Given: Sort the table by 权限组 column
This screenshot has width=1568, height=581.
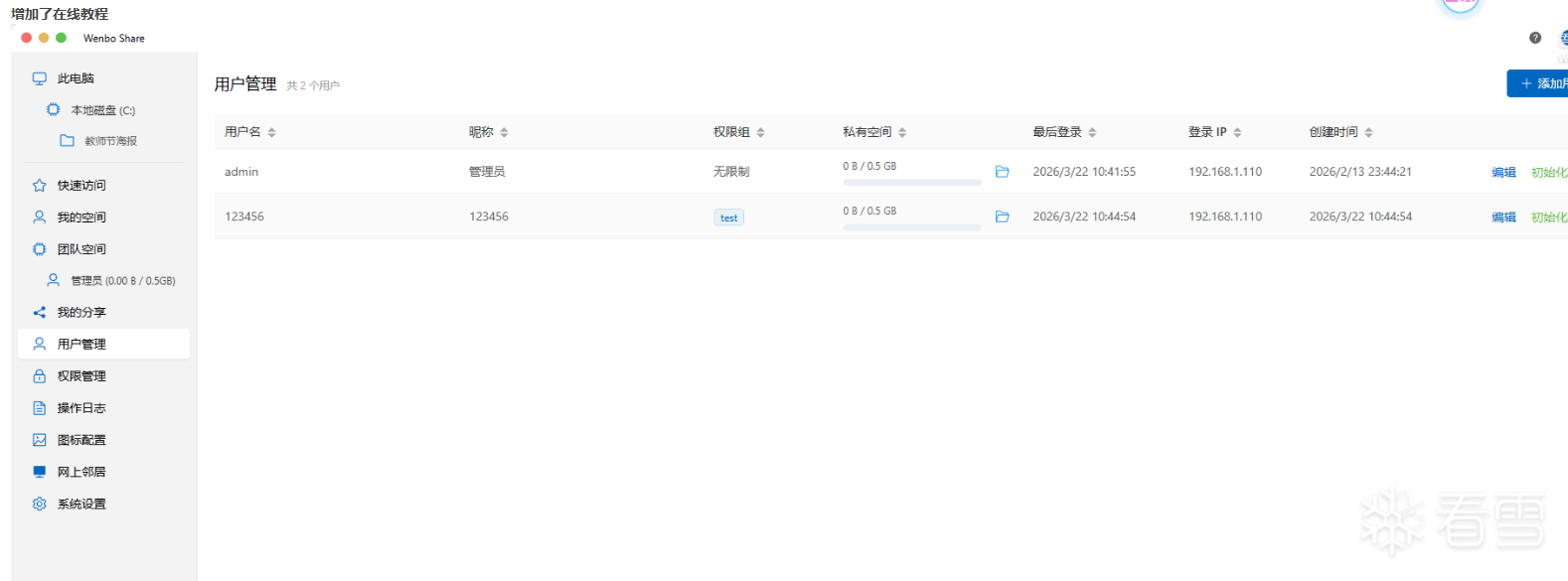Looking at the screenshot, I should pos(760,132).
